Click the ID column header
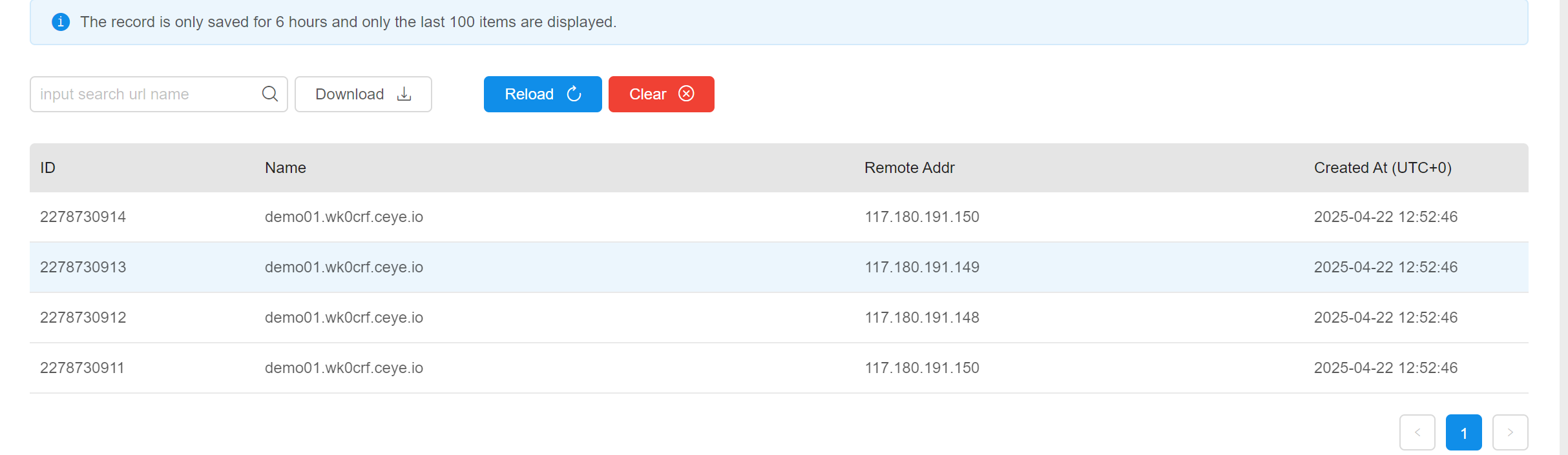This screenshot has height=455, width=1568. (x=48, y=168)
